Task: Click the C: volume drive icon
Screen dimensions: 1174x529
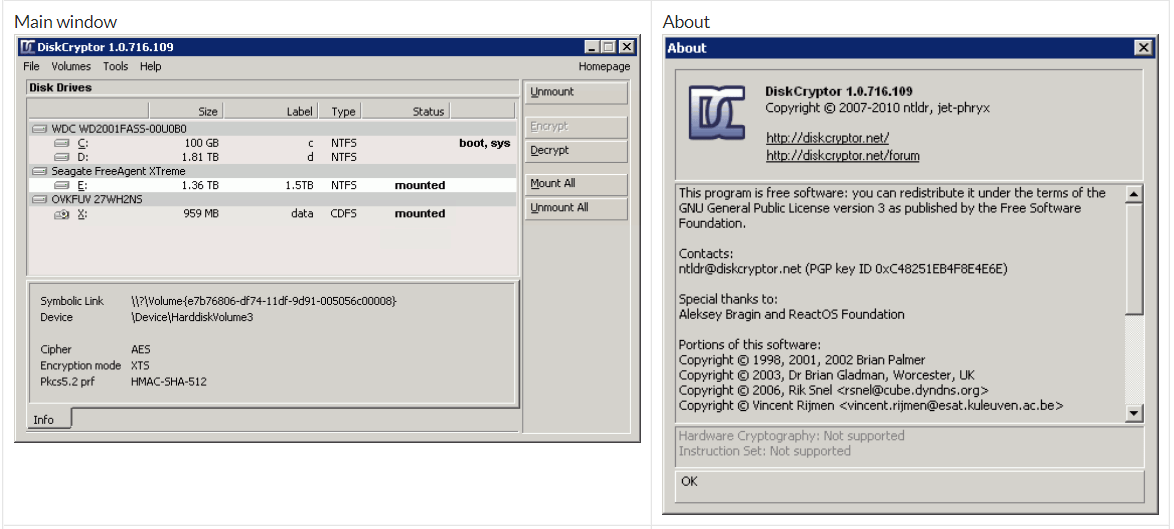Action: coord(63,143)
